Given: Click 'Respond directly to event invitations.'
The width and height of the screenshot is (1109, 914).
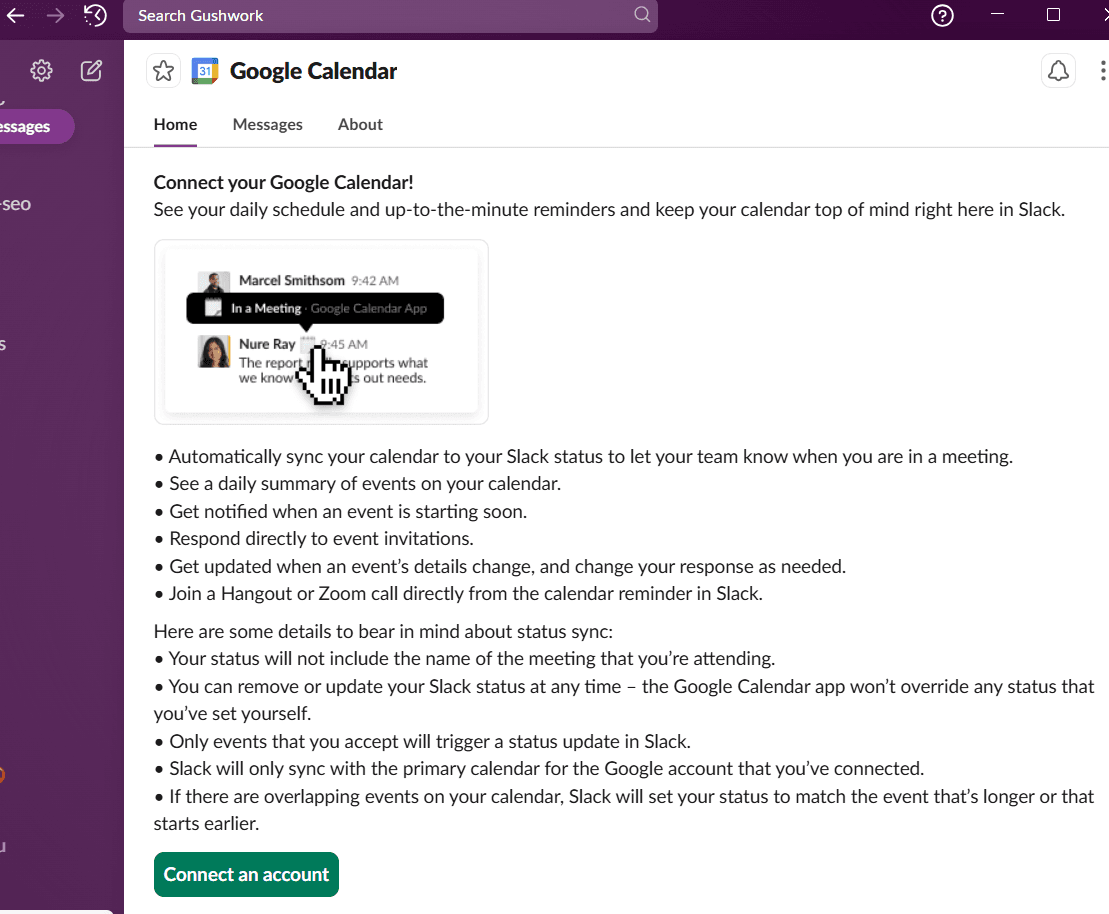Looking at the screenshot, I should [x=321, y=539].
